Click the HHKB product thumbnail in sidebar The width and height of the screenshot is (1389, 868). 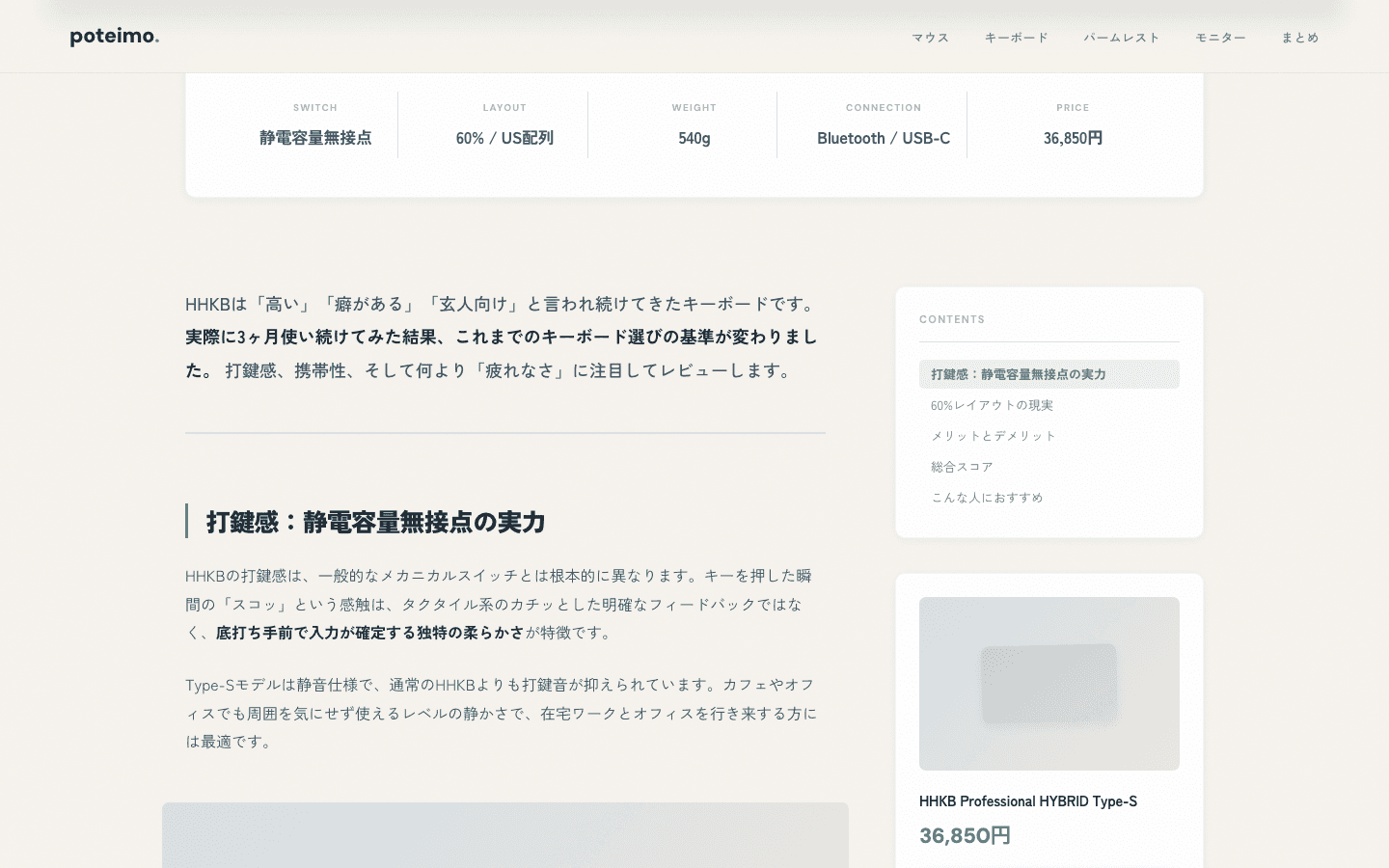click(1049, 684)
